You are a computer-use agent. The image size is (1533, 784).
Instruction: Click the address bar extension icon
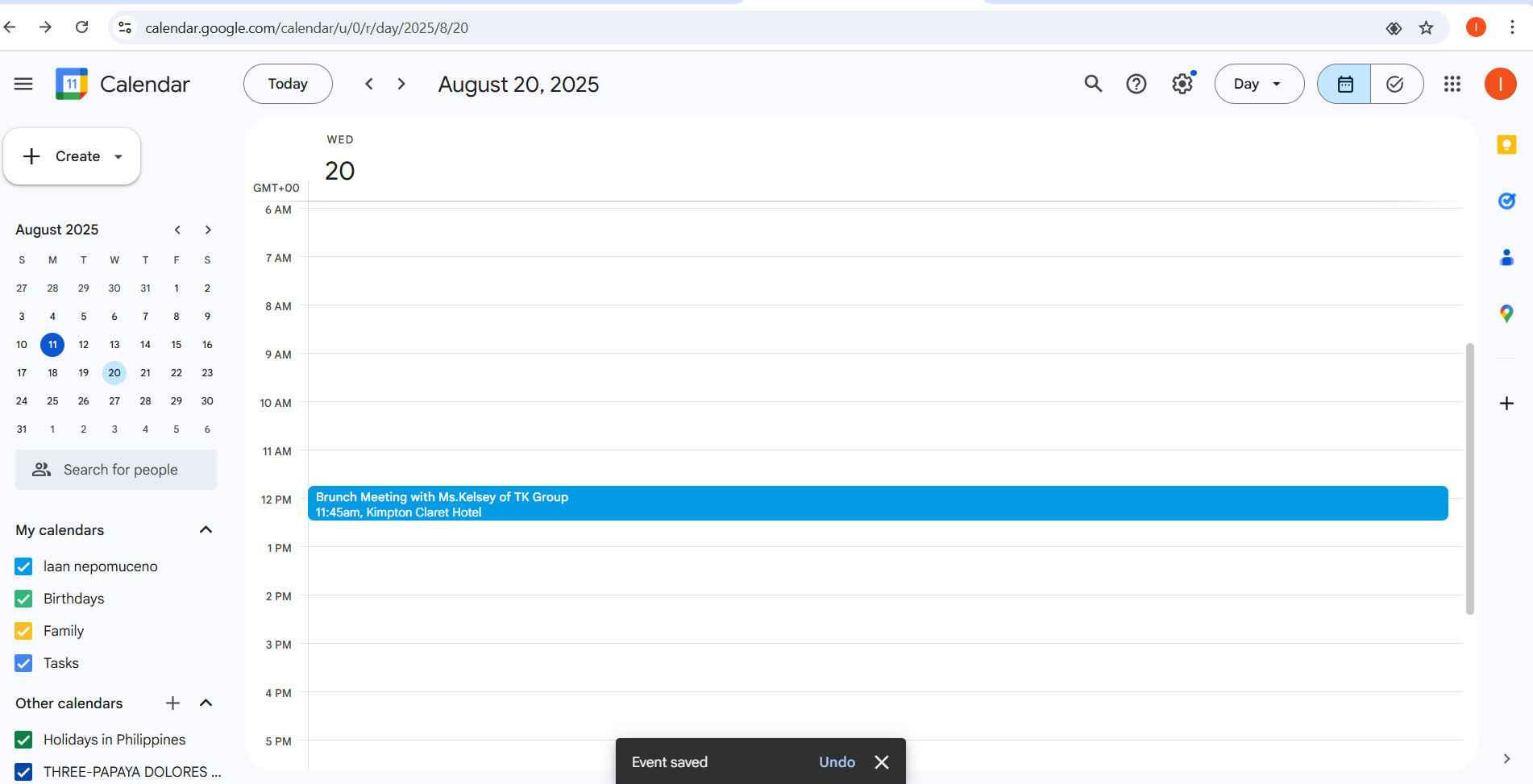click(x=1394, y=28)
